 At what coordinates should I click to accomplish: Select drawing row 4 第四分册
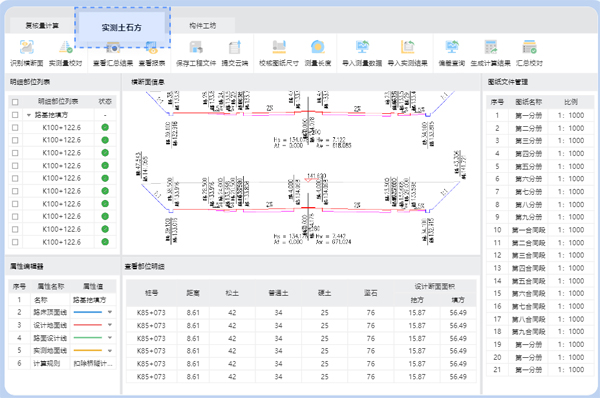[x=540, y=153]
